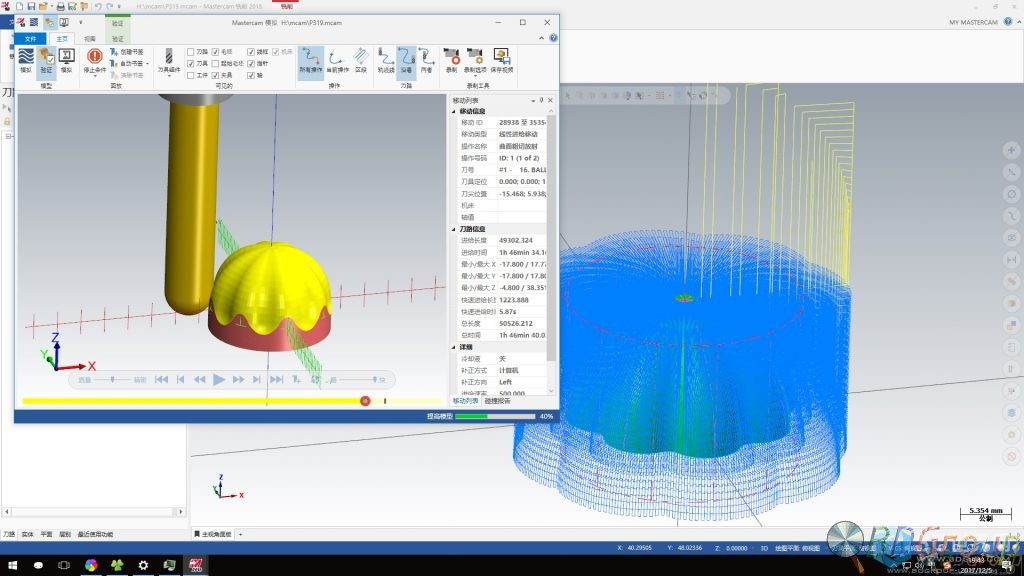The height and width of the screenshot is (576, 1024).
Task: Toggle the Wireframe (线框) checkbox
Action: pos(251,52)
